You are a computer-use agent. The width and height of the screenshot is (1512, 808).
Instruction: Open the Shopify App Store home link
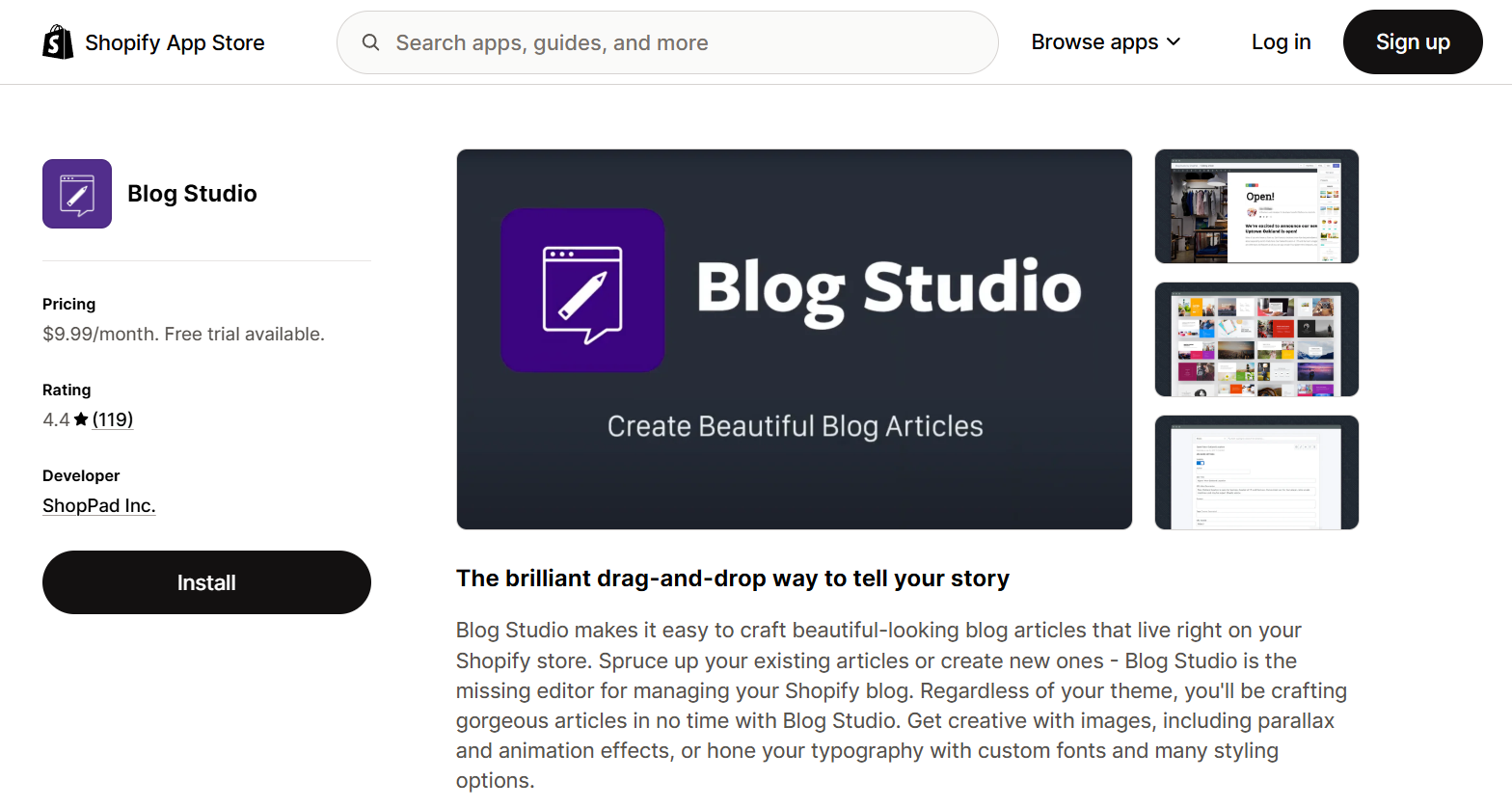coord(154,42)
